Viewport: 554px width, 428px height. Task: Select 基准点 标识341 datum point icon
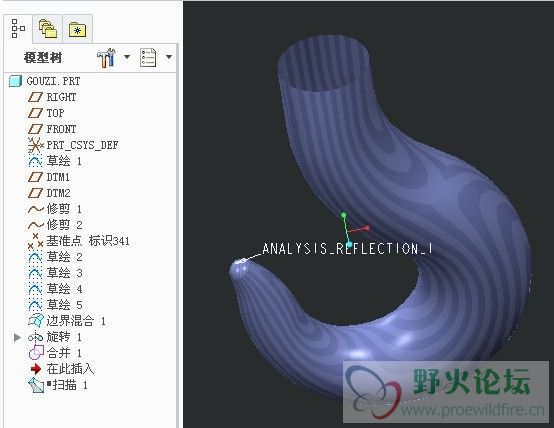pyautogui.click(x=35, y=241)
